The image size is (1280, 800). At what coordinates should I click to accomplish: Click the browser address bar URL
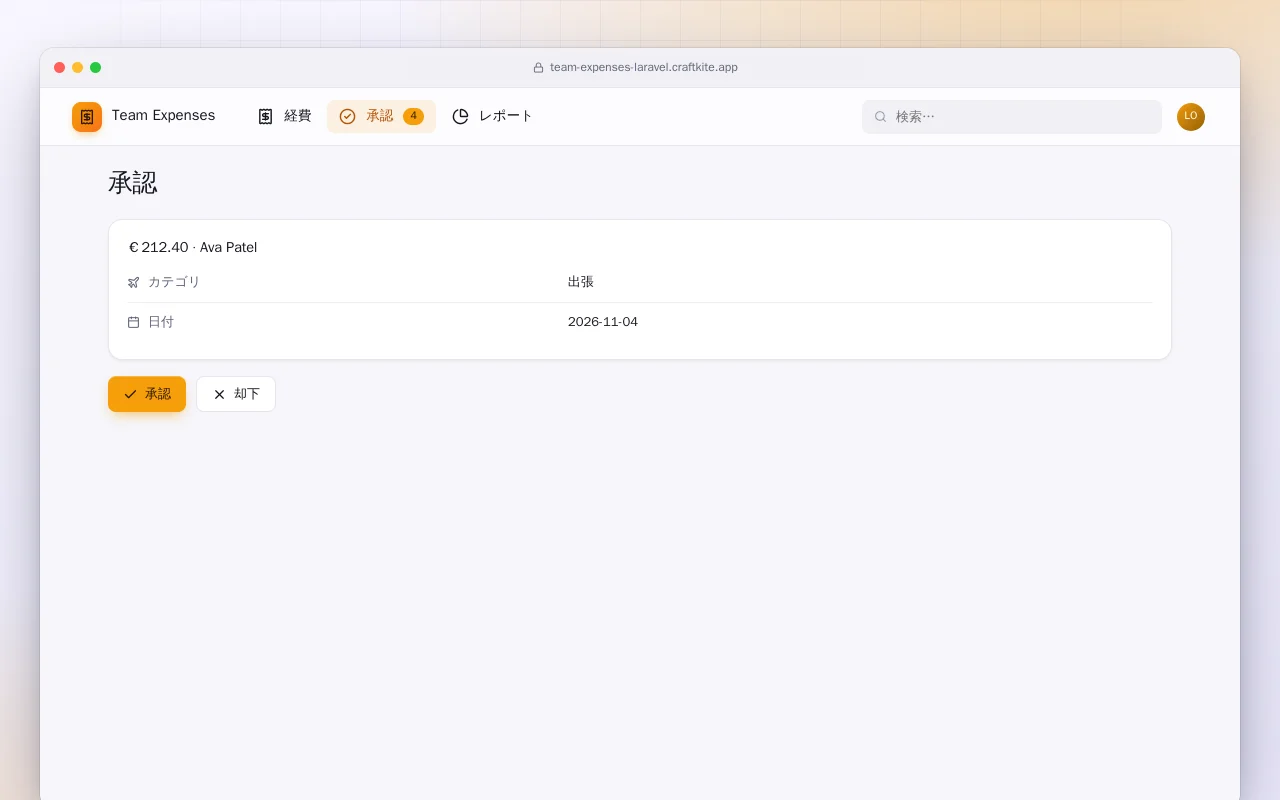644,68
